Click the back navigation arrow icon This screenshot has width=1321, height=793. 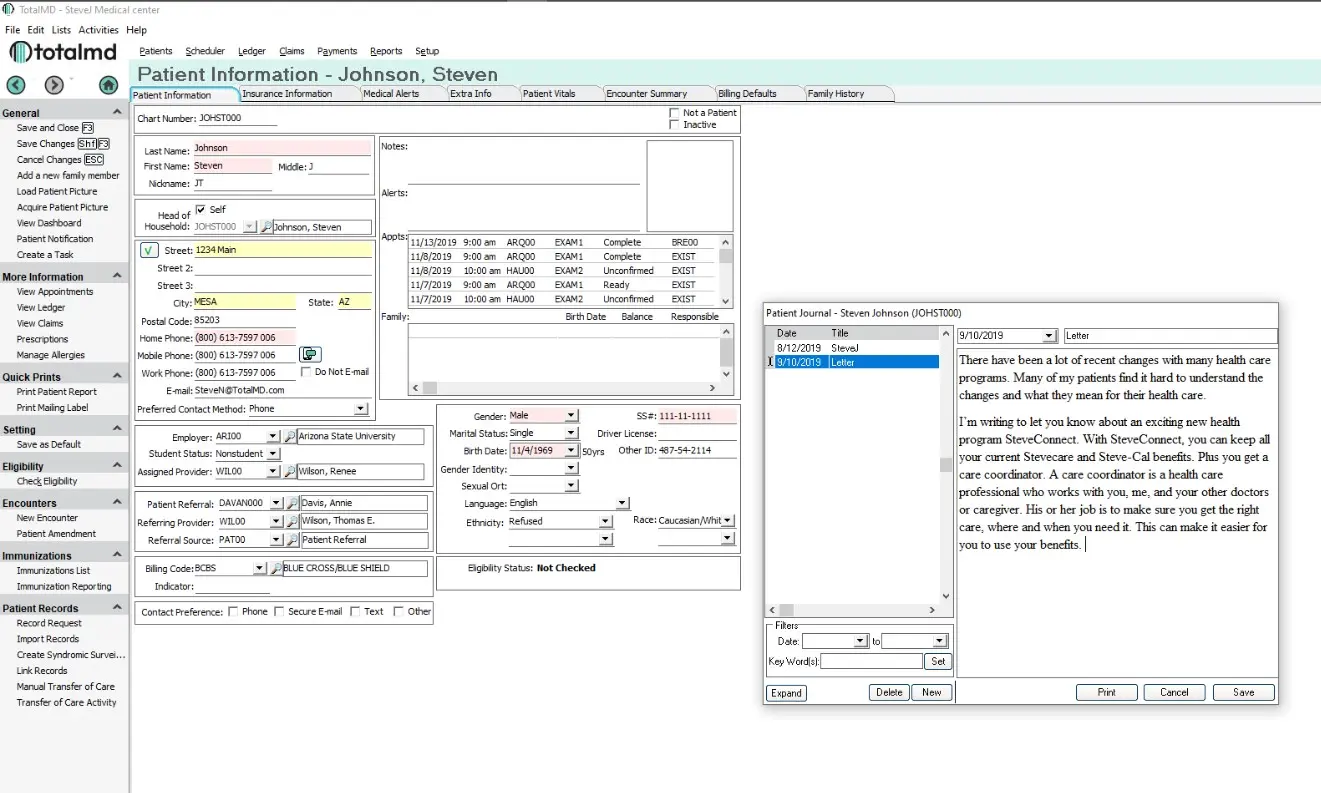tap(15, 86)
